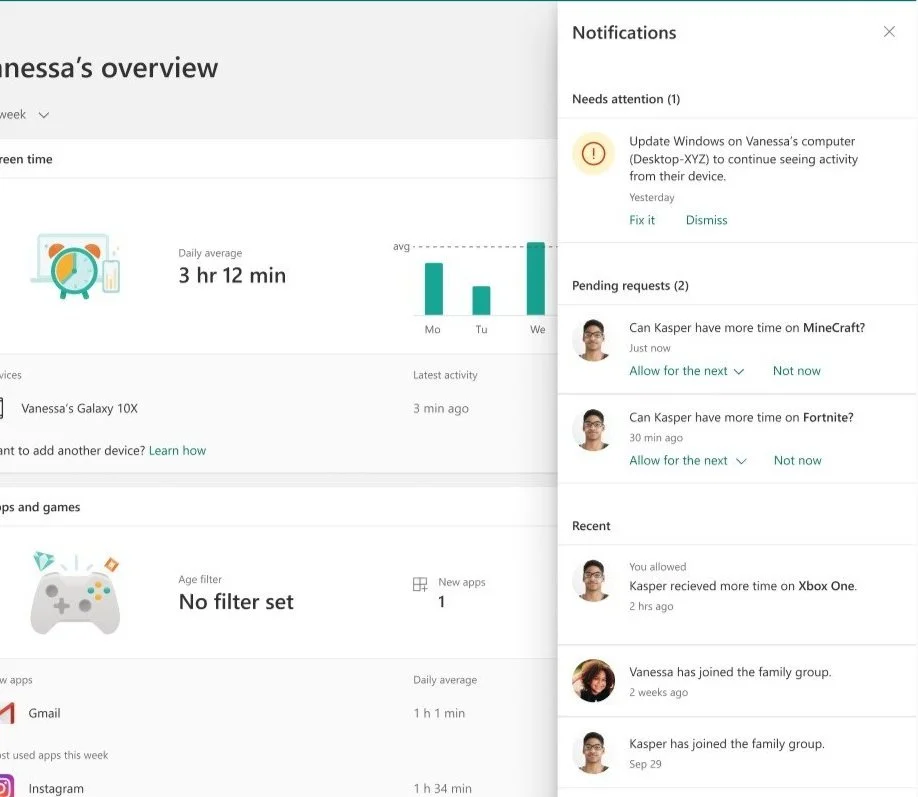The width and height of the screenshot is (918, 797).
Task: Click the Gmail app icon
Action: pos(6,713)
